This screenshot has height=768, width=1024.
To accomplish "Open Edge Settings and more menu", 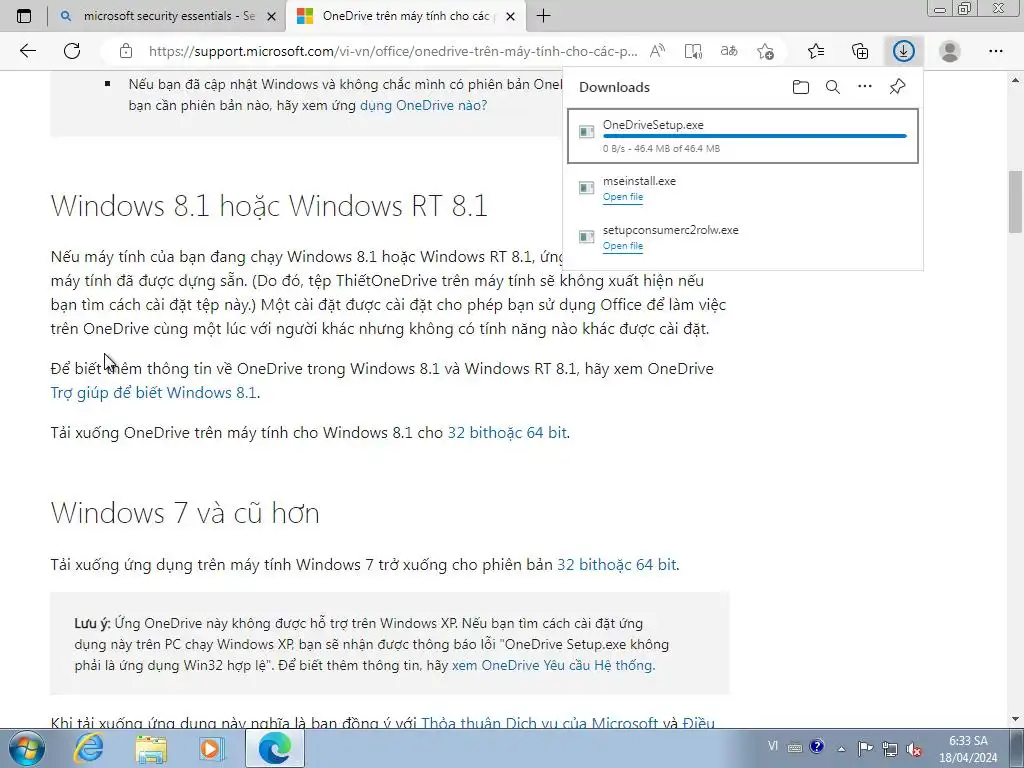I will click(995, 51).
